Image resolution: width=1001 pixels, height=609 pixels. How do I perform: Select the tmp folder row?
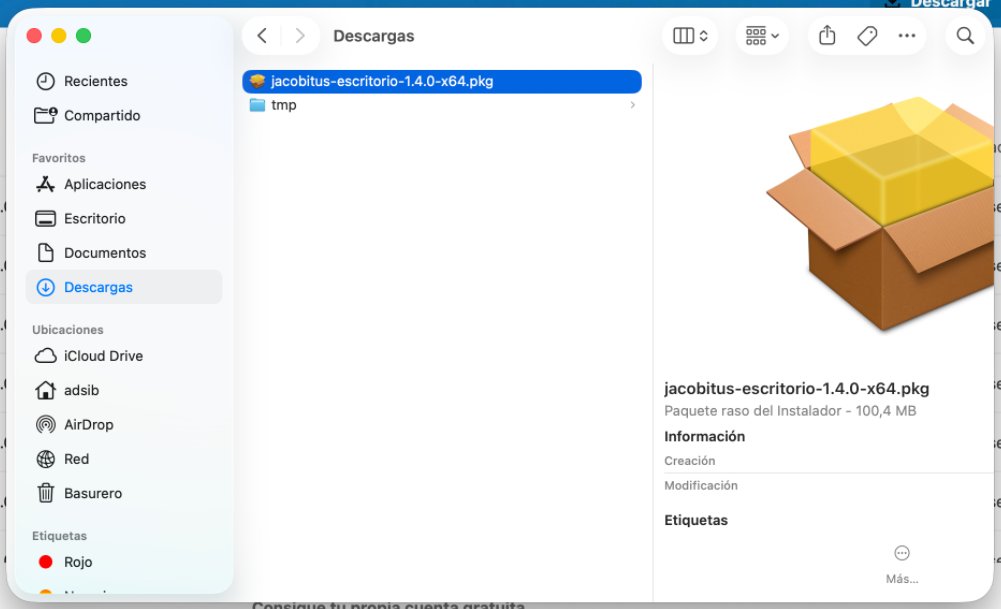click(x=442, y=105)
